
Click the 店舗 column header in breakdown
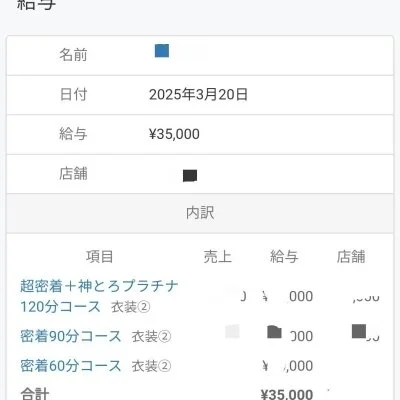pyautogui.click(x=351, y=257)
